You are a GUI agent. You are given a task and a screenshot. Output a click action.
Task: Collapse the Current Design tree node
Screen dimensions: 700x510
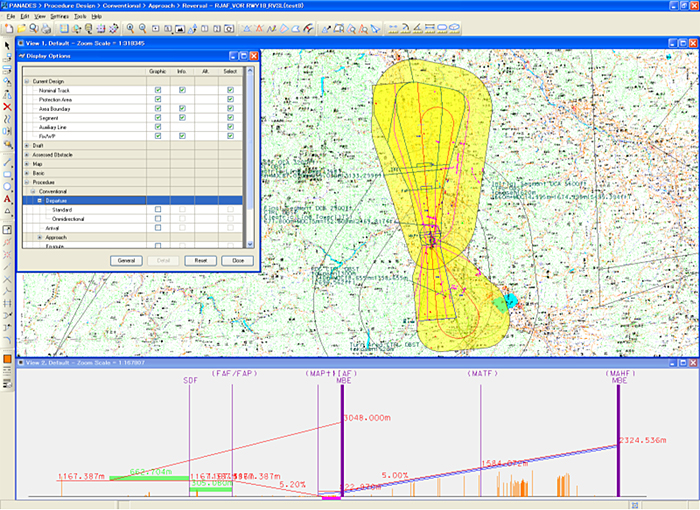27,81
